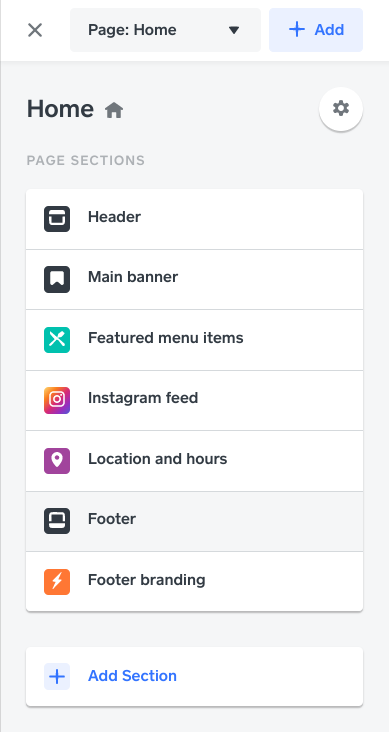The height and width of the screenshot is (732, 389).
Task: Open the Location and hours section
Action: coord(194,461)
